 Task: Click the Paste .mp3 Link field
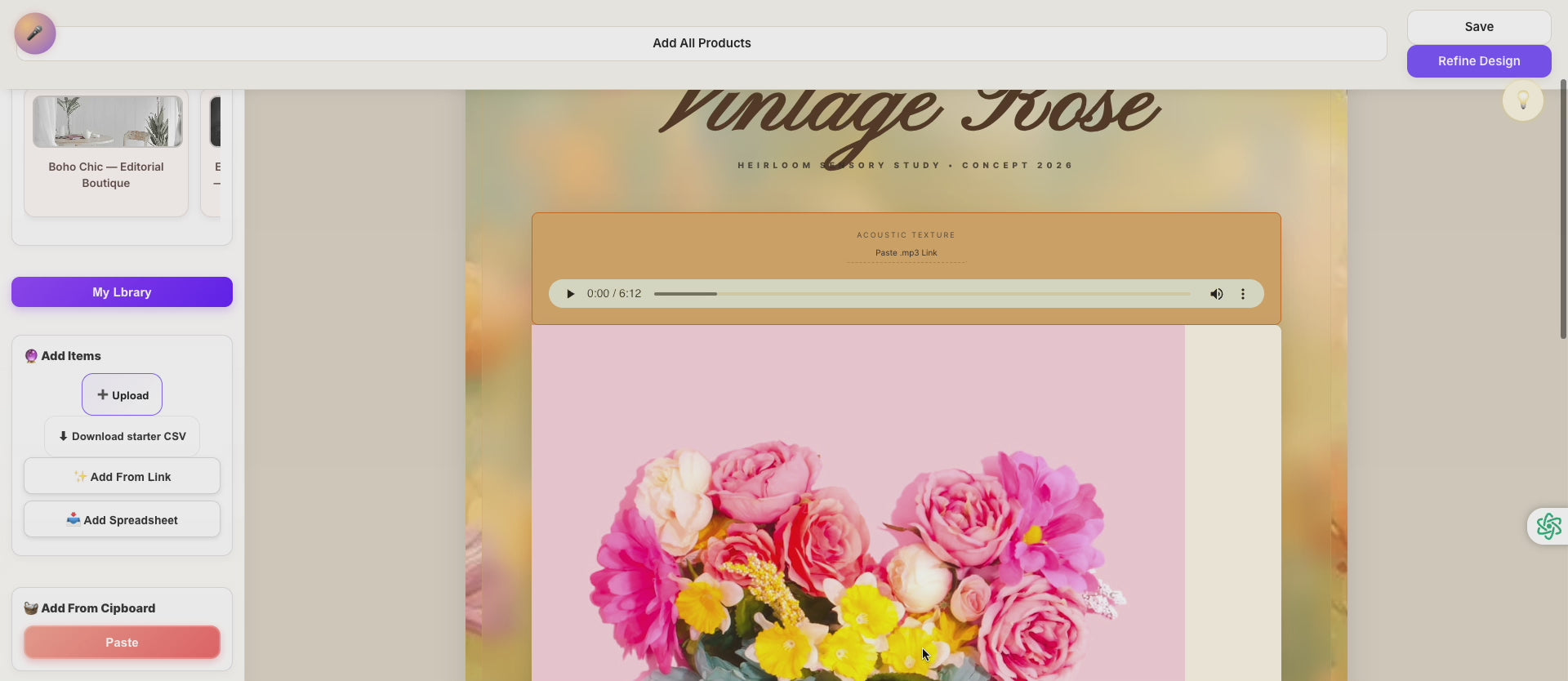pyautogui.click(x=906, y=253)
